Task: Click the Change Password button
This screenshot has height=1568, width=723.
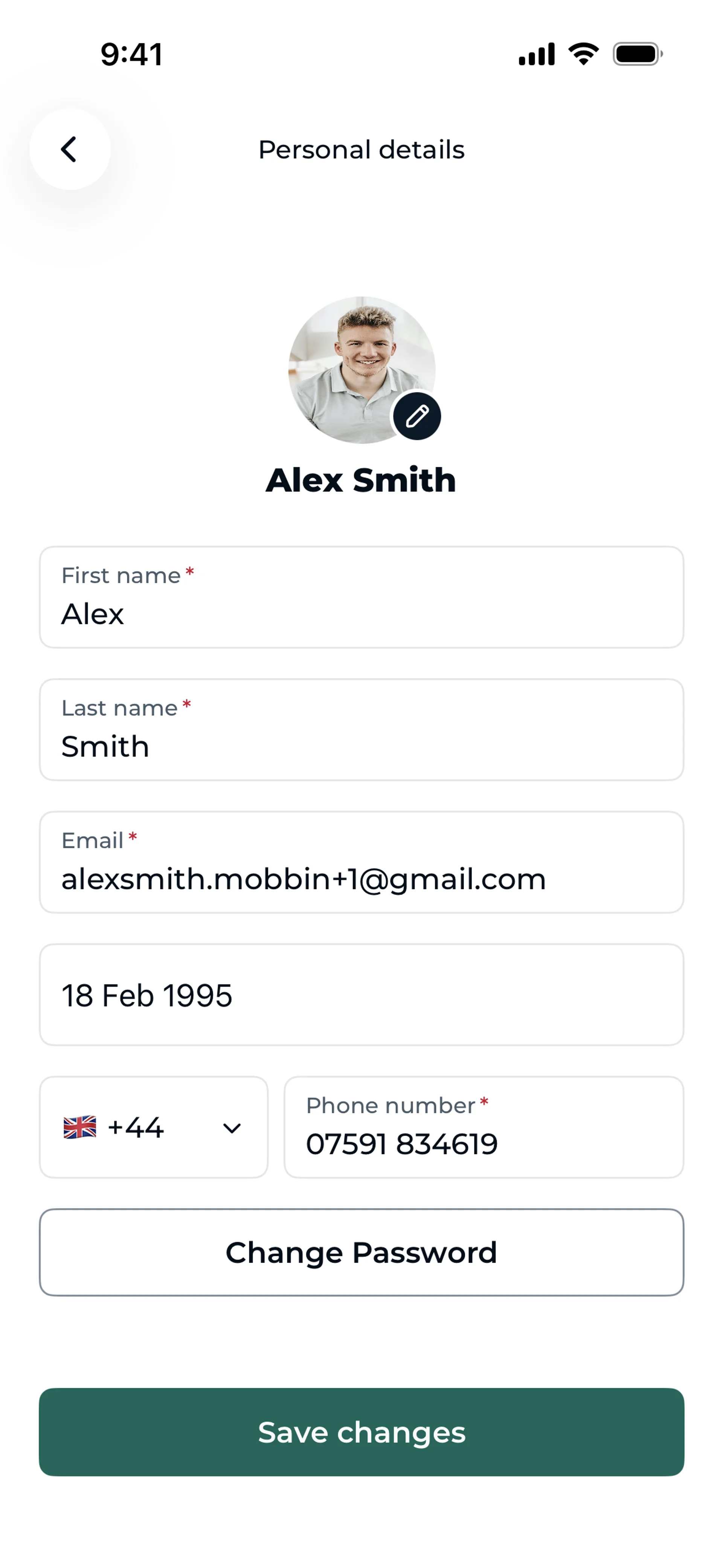Action: click(361, 1252)
